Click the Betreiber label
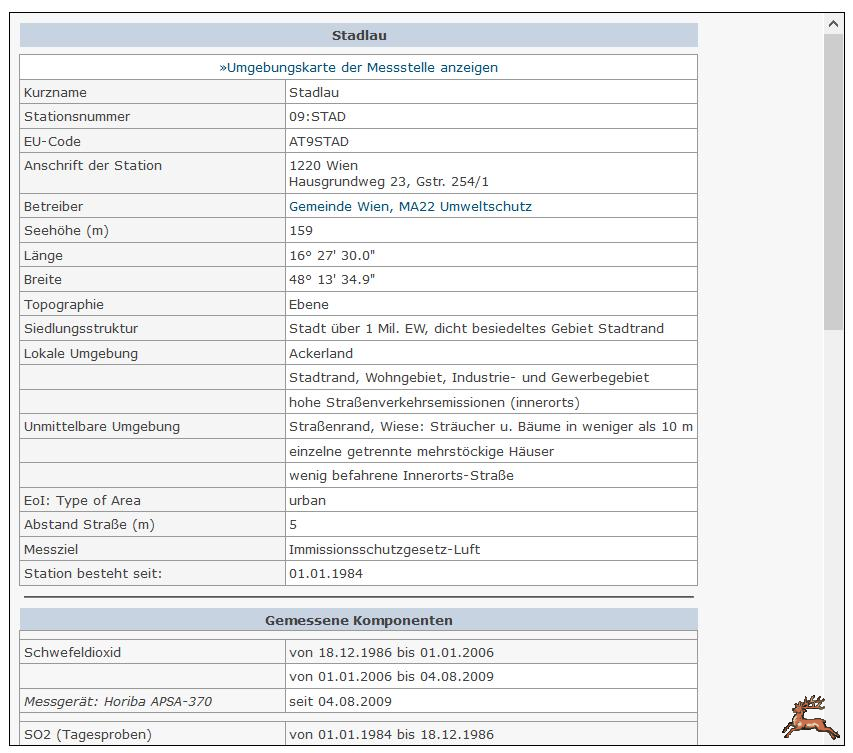Image resolution: width=853 pixels, height=753 pixels. (53, 206)
